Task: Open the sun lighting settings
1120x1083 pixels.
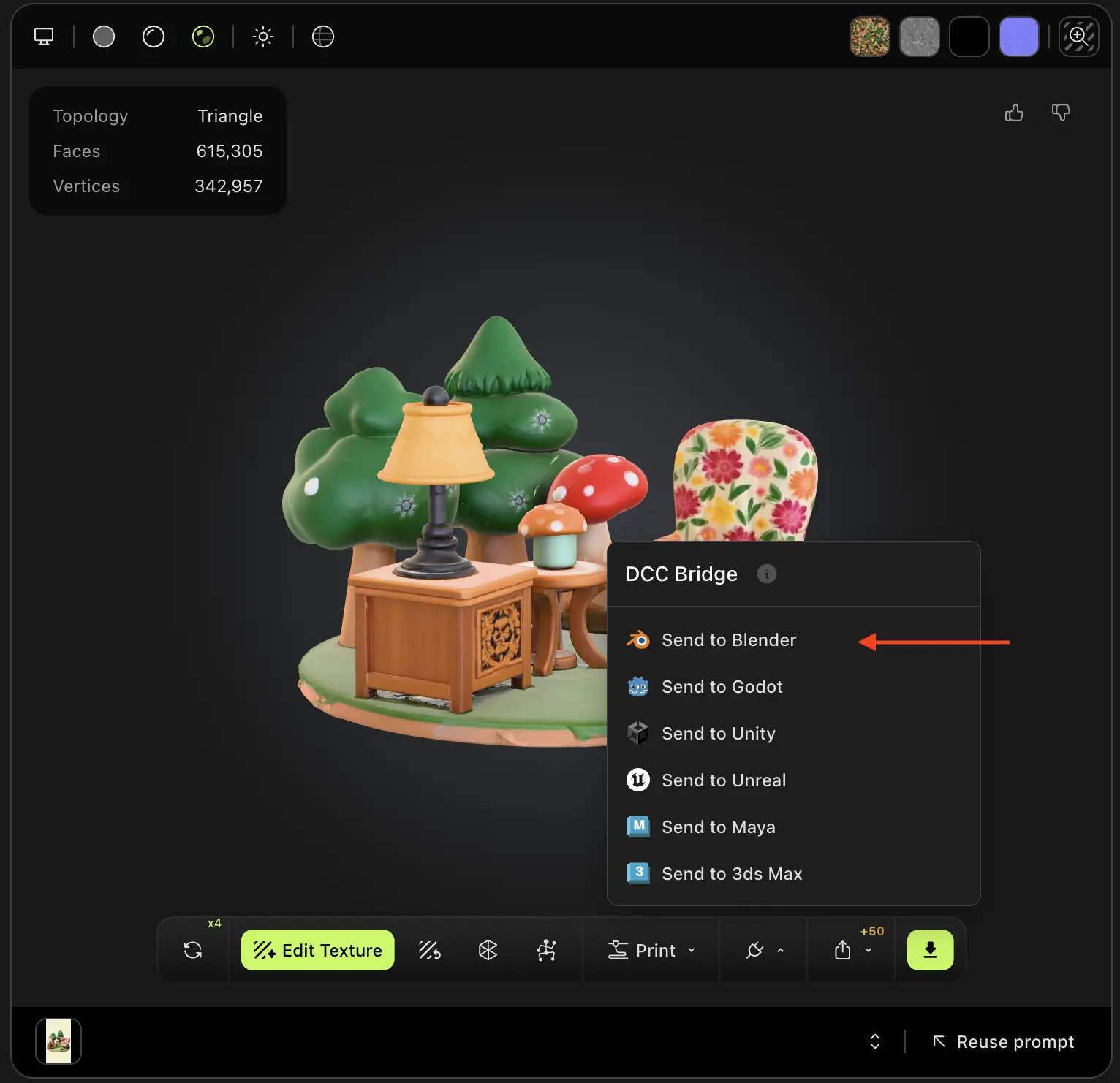Action: click(263, 37)
